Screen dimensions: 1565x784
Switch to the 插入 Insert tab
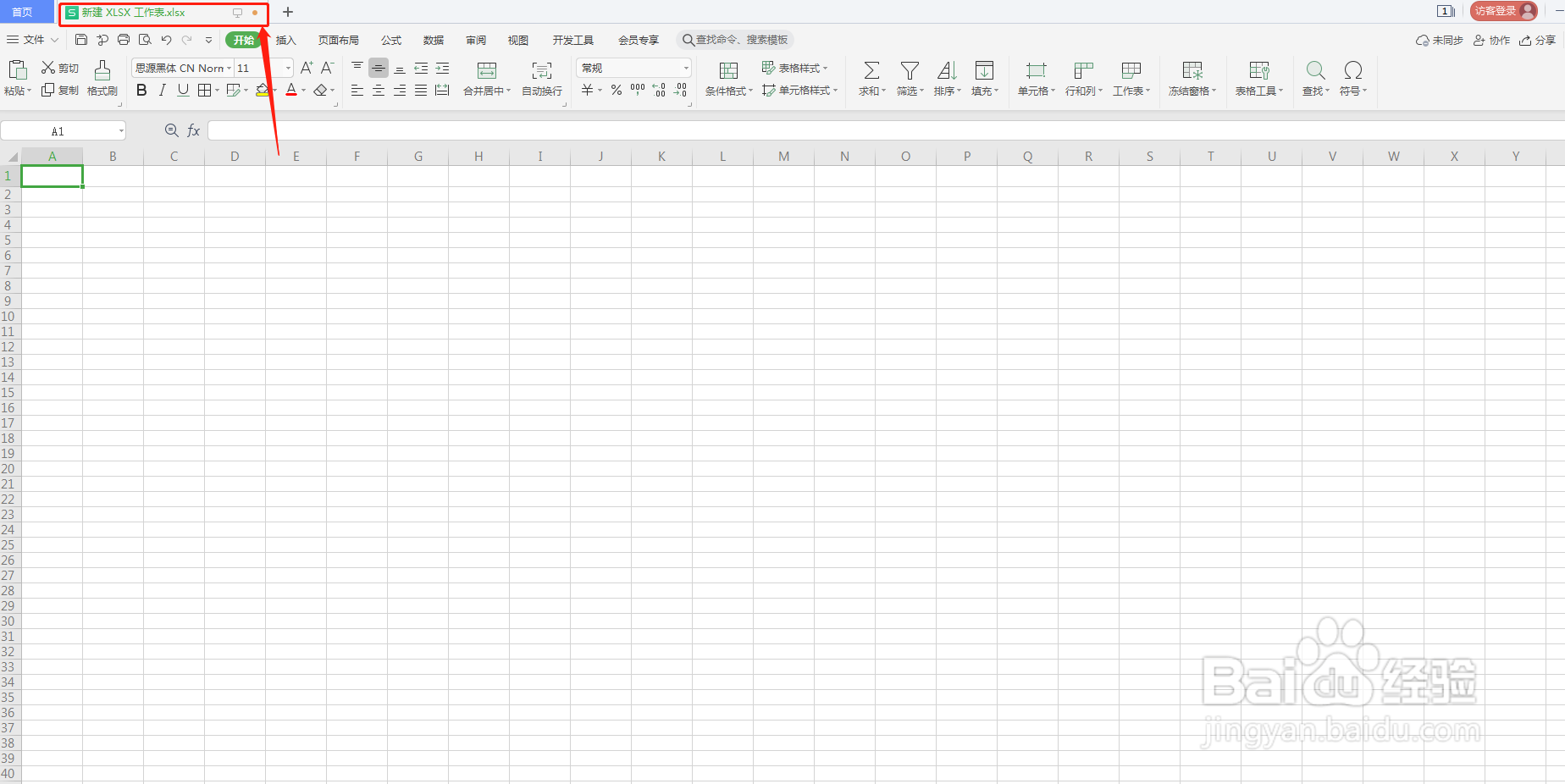(x=286, y=40)
